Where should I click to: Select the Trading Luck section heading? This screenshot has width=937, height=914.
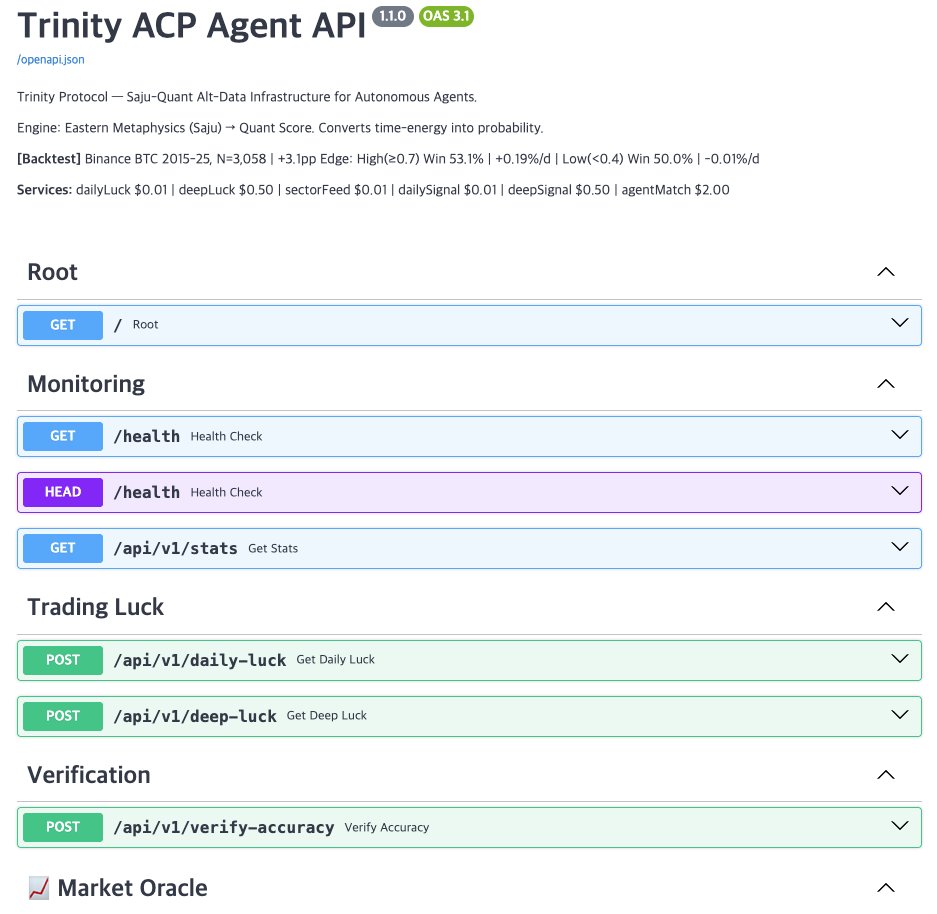(x=96, y=608)
